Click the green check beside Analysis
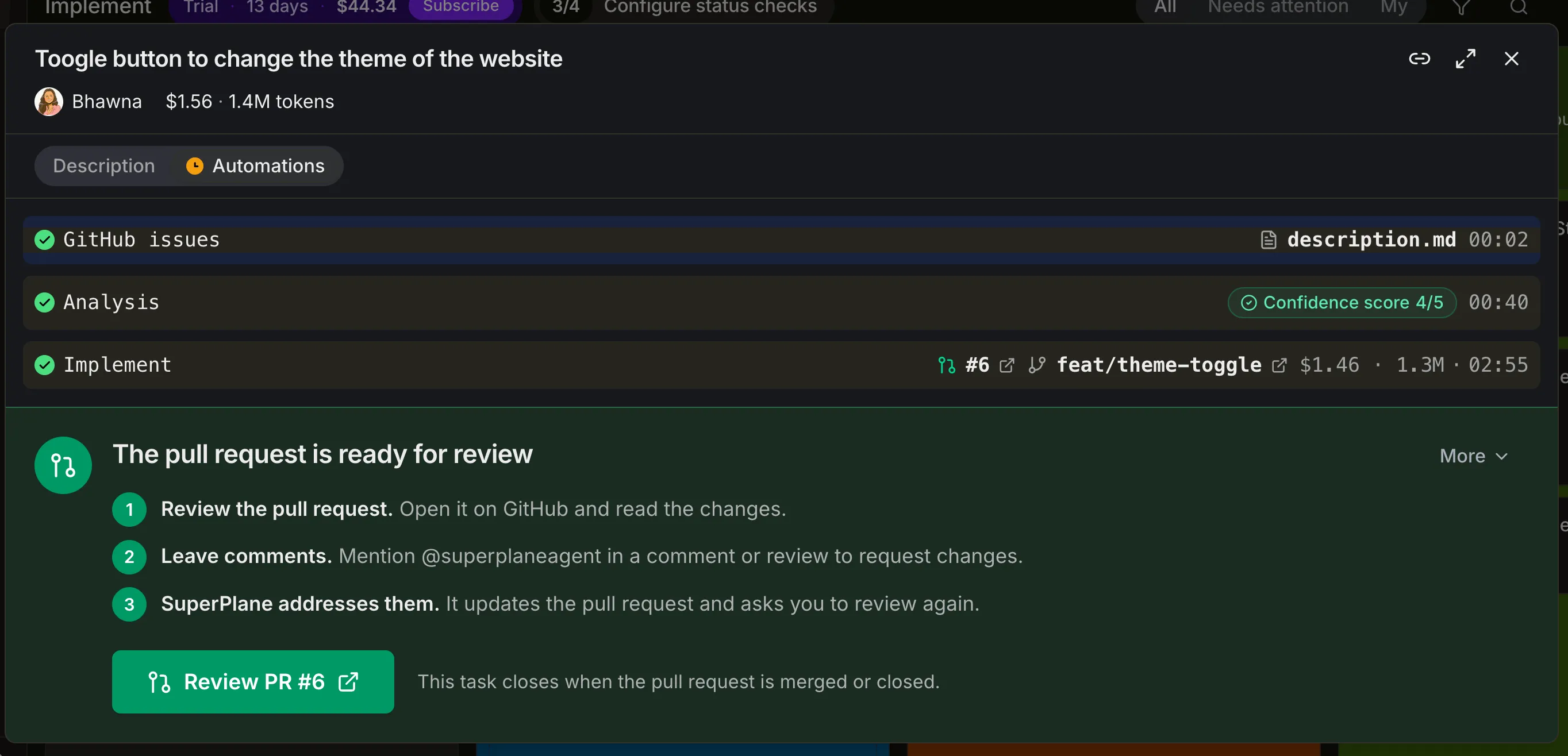The height and width of the screenshot is (756, 1568). coord(44,302)
